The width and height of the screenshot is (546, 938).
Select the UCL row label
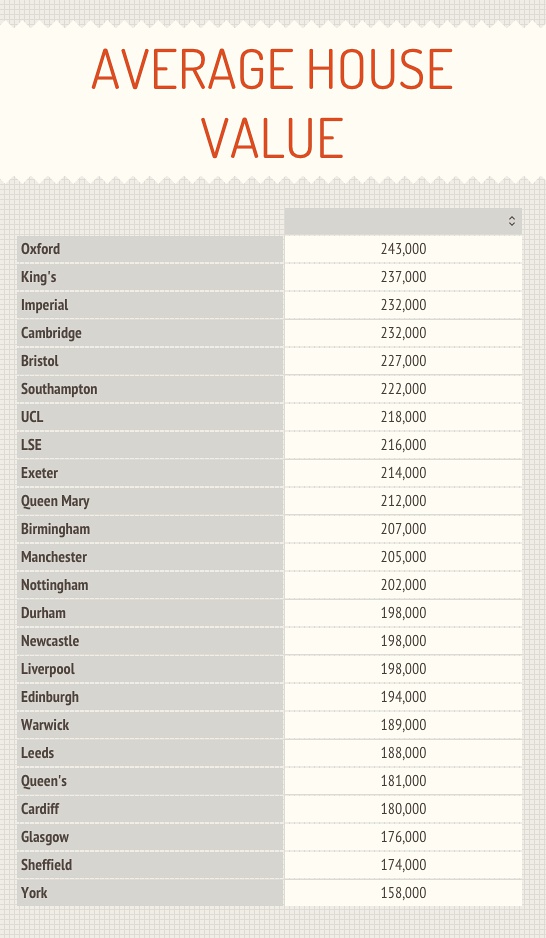click(x=150, y=417)
